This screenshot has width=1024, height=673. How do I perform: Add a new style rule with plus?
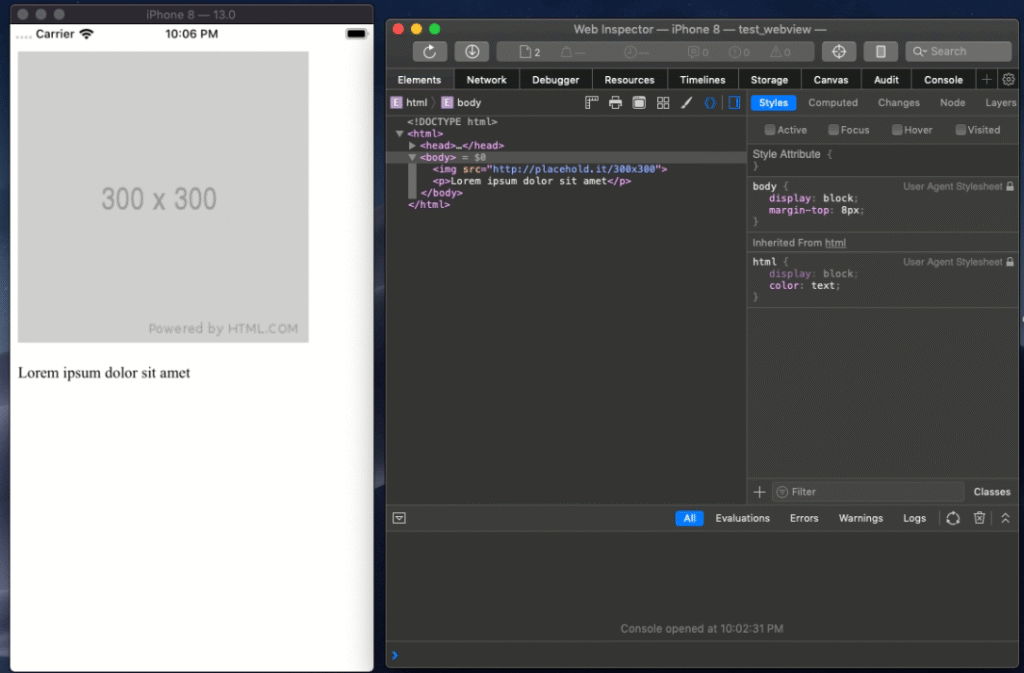coord(759,492)
